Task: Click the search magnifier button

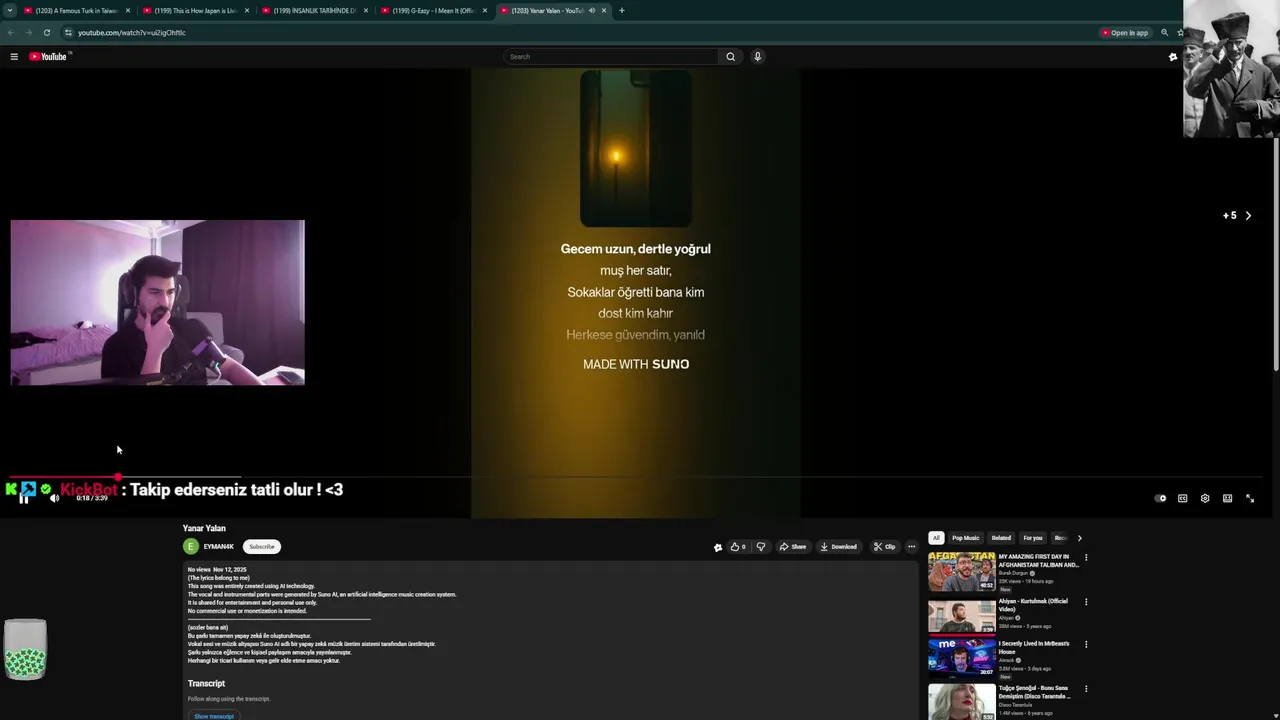Action: 730,57
